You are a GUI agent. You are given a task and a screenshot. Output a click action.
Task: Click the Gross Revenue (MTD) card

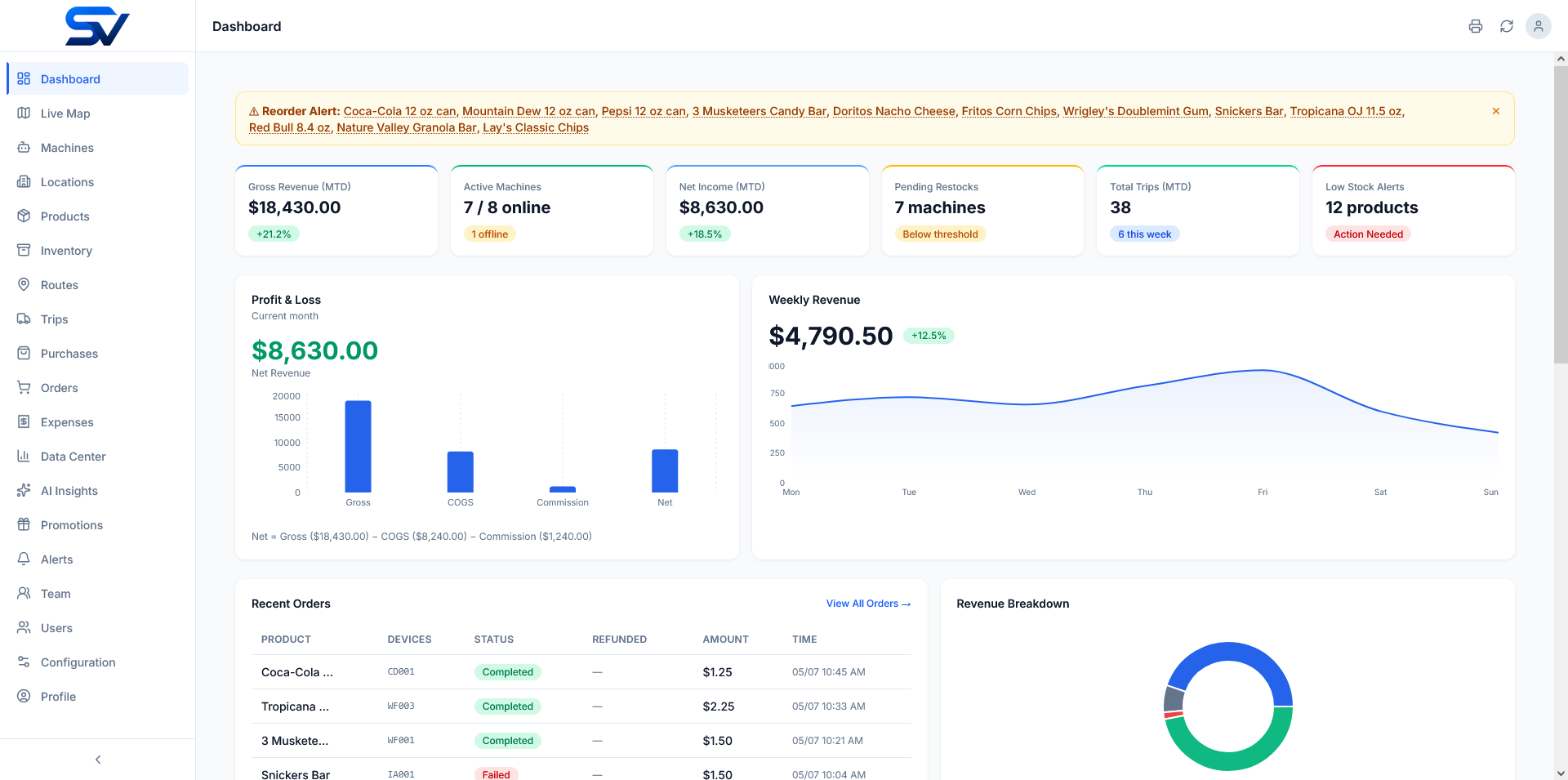click(x=336, y=211)
